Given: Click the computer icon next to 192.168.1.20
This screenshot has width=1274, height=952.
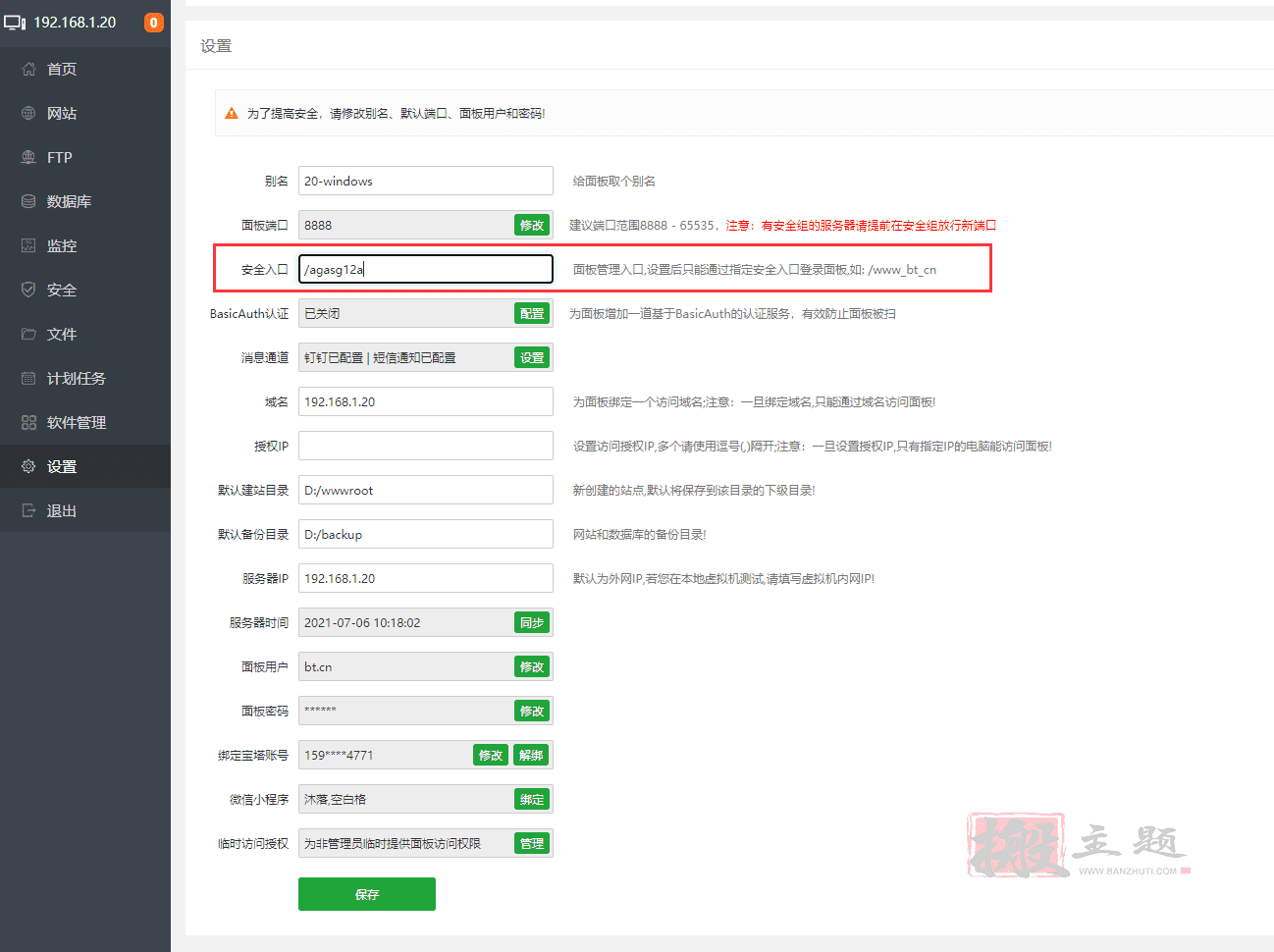Looking at the screenshot, I should (x=15, y=23).
